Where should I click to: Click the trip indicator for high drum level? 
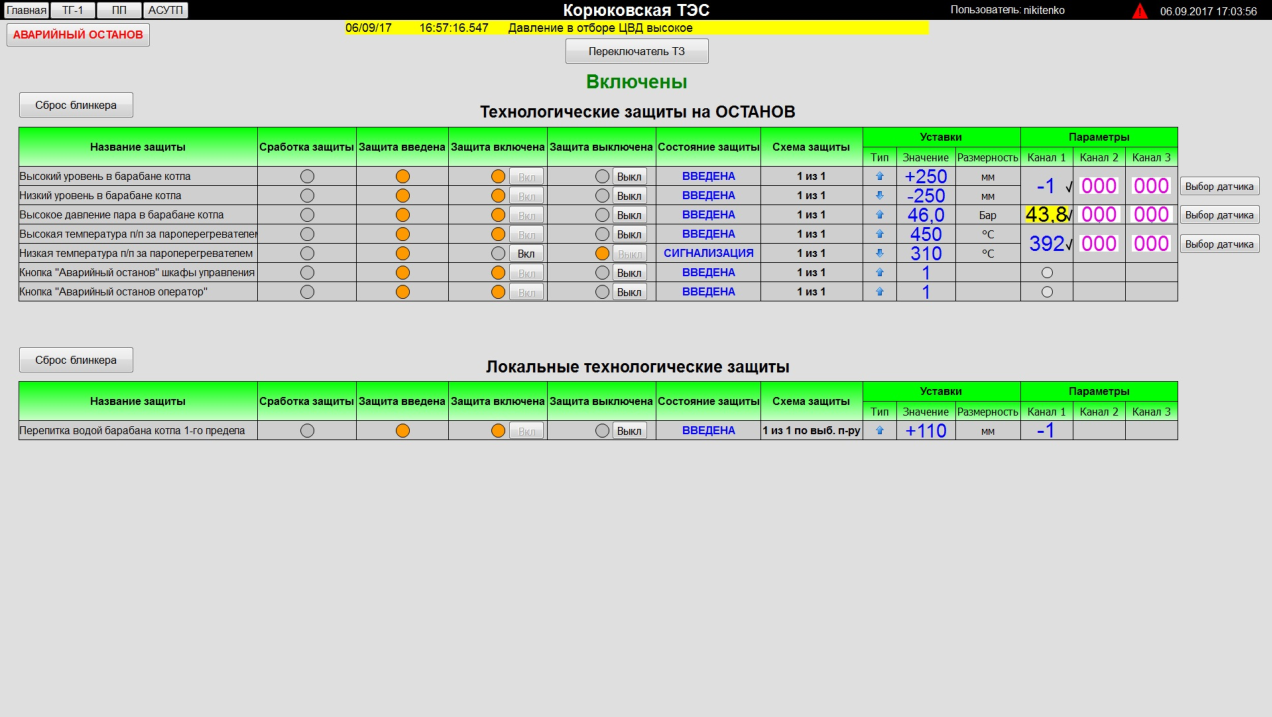(x=307, y=176)
